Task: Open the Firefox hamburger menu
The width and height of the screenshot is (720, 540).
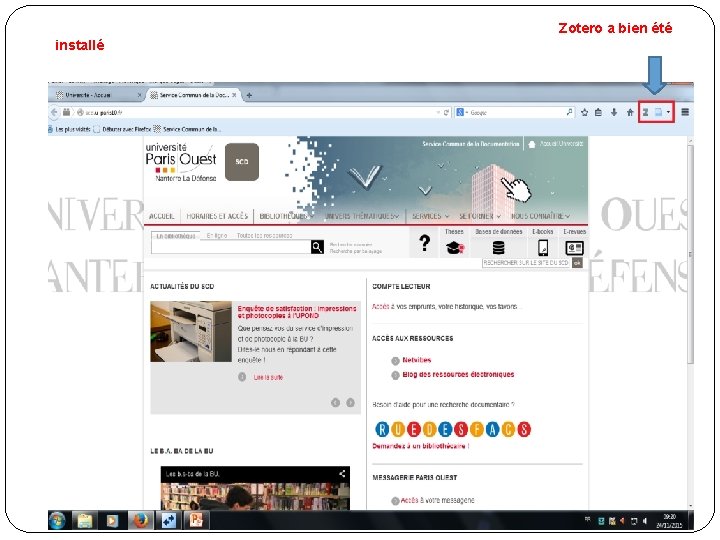Action: [685, 112]
